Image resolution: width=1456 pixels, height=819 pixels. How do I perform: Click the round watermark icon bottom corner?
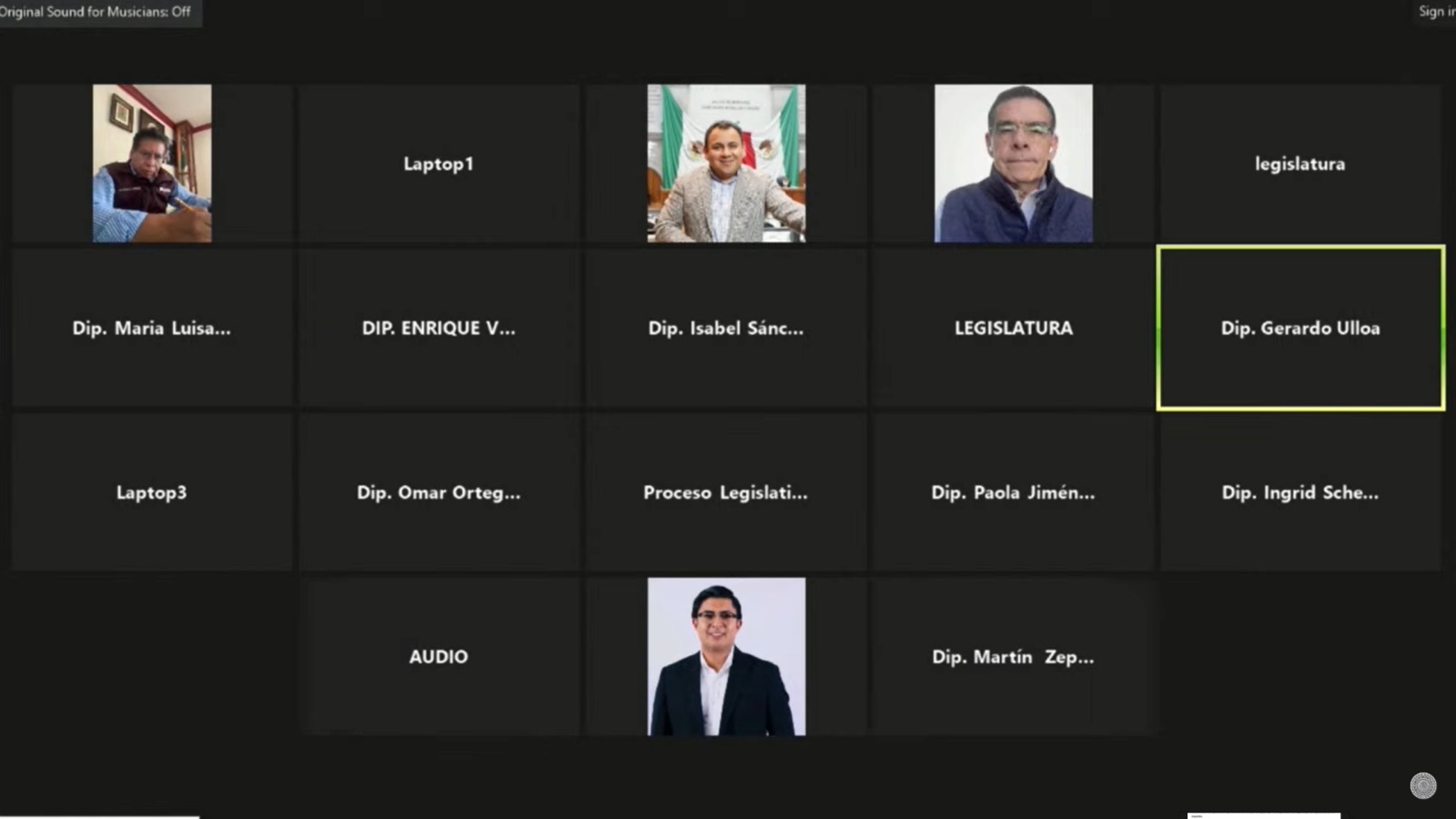tap(1423, 785)
